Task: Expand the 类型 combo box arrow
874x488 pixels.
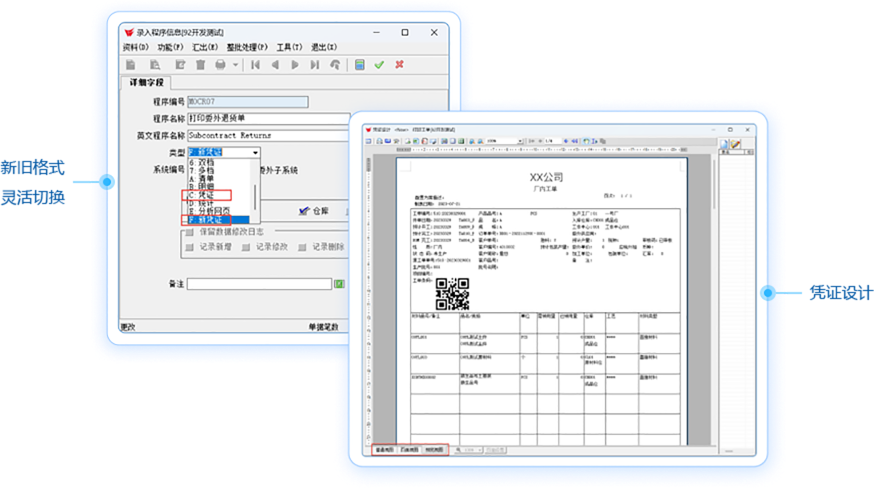Action: click(x=256, y=152)
